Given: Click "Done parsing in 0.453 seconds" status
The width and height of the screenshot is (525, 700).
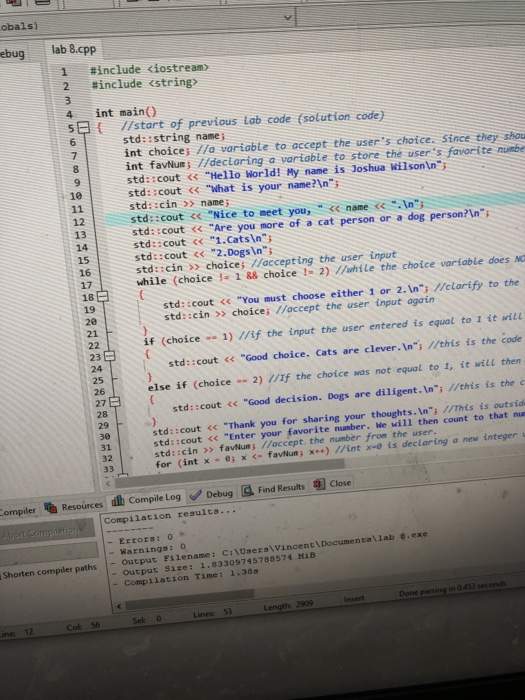Looking at the screenshot, I should tap(452, 589).
